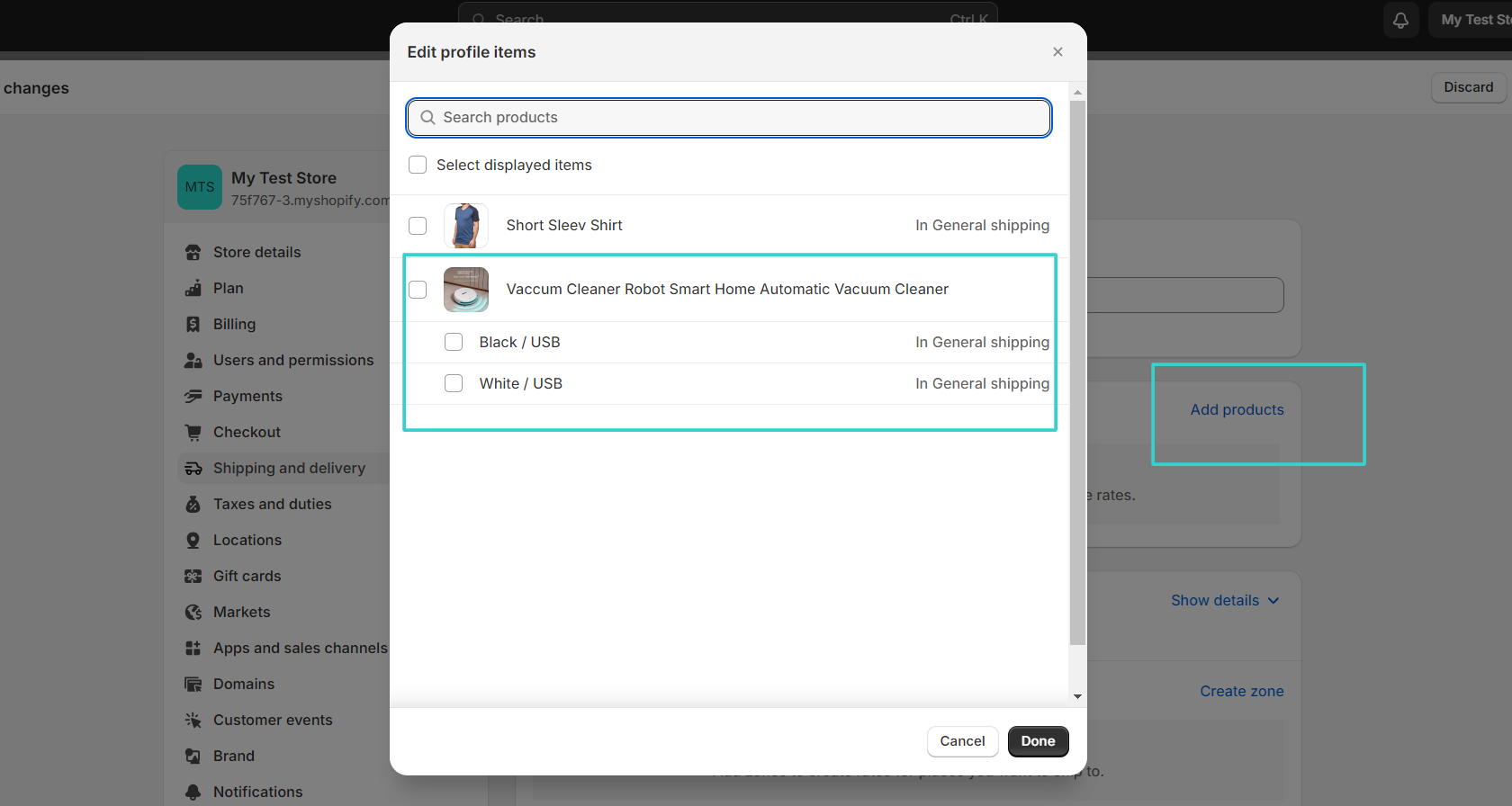Click the Create zone link
Viewport: 1512px width, 806px height.
[x=1241, y=692]
